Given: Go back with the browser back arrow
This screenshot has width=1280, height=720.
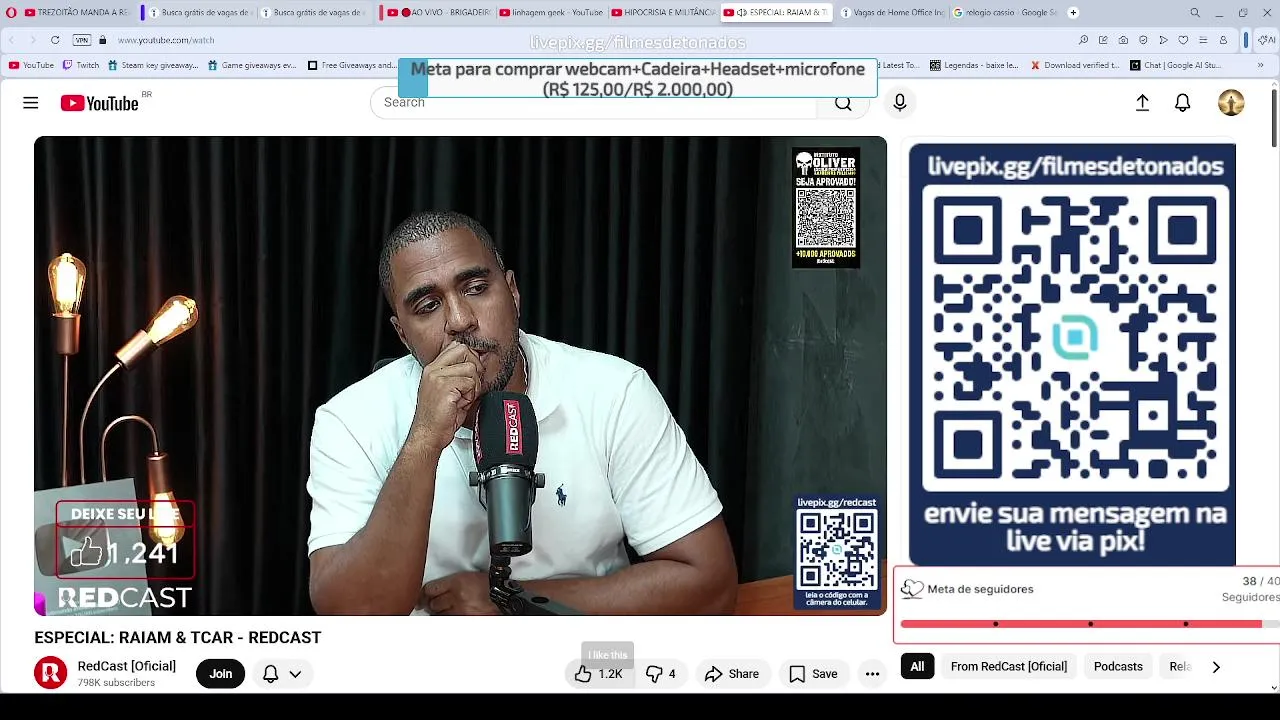Looking at the screenshot, I should pos(11,40).
